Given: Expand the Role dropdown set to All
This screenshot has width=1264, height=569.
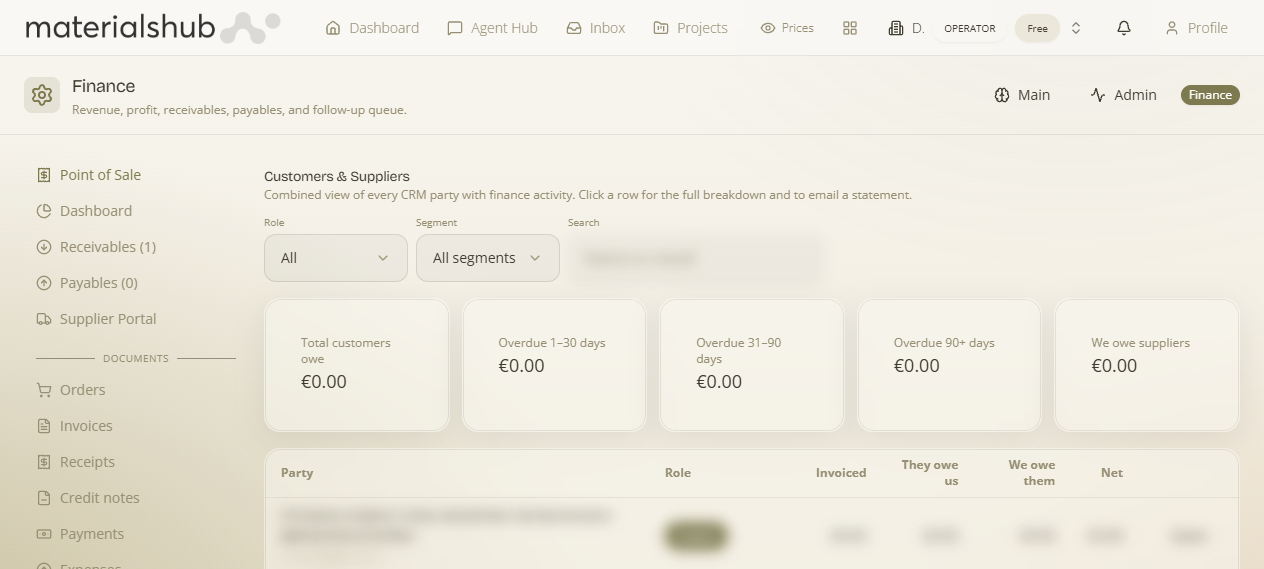Looking at the screenshot, I should 336,258.
